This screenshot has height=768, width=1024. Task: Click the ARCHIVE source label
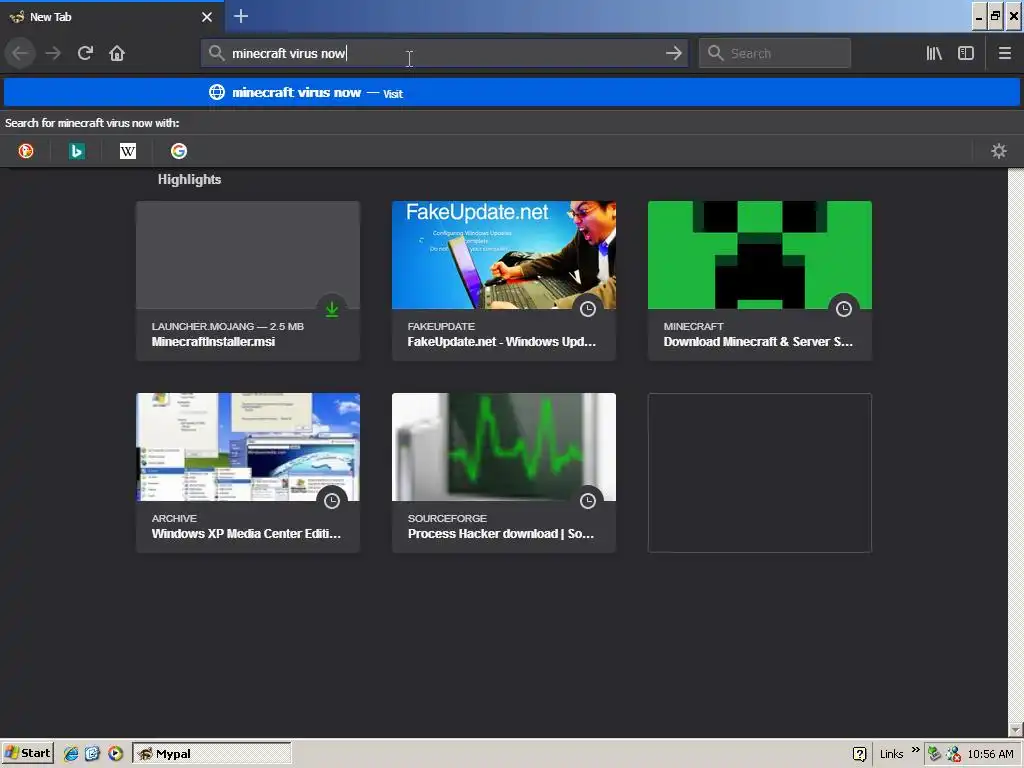[174, 518]
